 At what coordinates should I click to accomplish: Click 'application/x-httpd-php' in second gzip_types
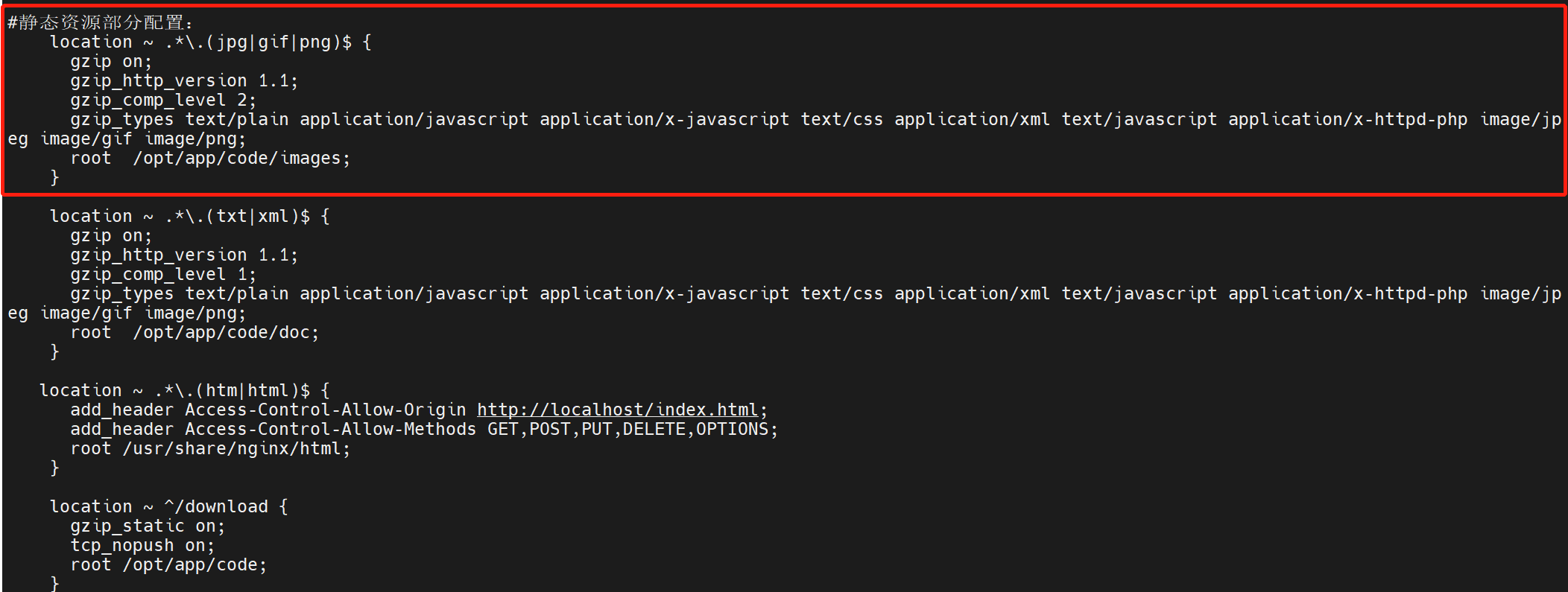(1347, 293)
